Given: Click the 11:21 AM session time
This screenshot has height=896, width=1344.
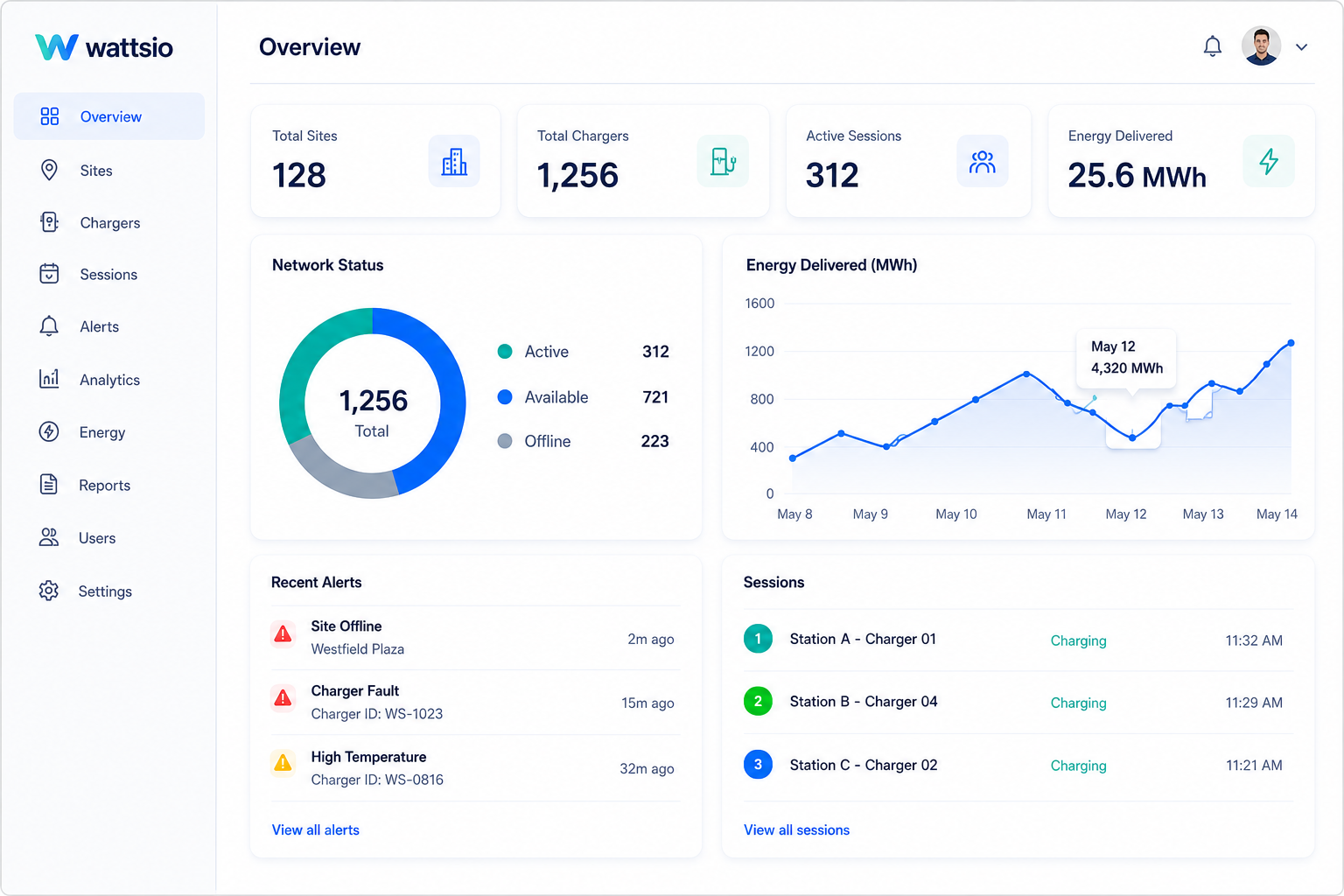Looking at the screenshot, I should tap(1254, 766).
